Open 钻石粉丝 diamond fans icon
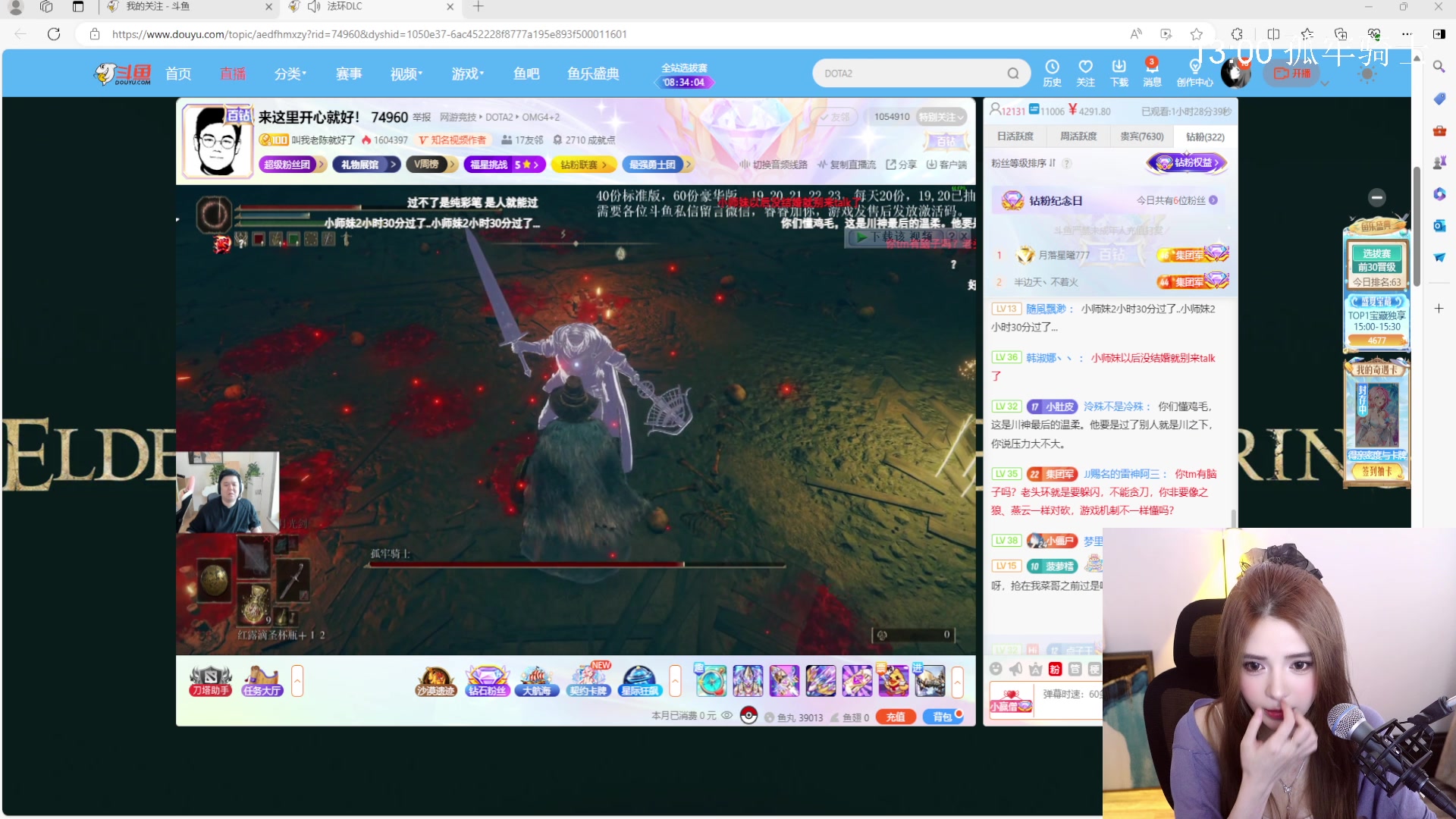The image size is (1456, 819). point(487,680)
